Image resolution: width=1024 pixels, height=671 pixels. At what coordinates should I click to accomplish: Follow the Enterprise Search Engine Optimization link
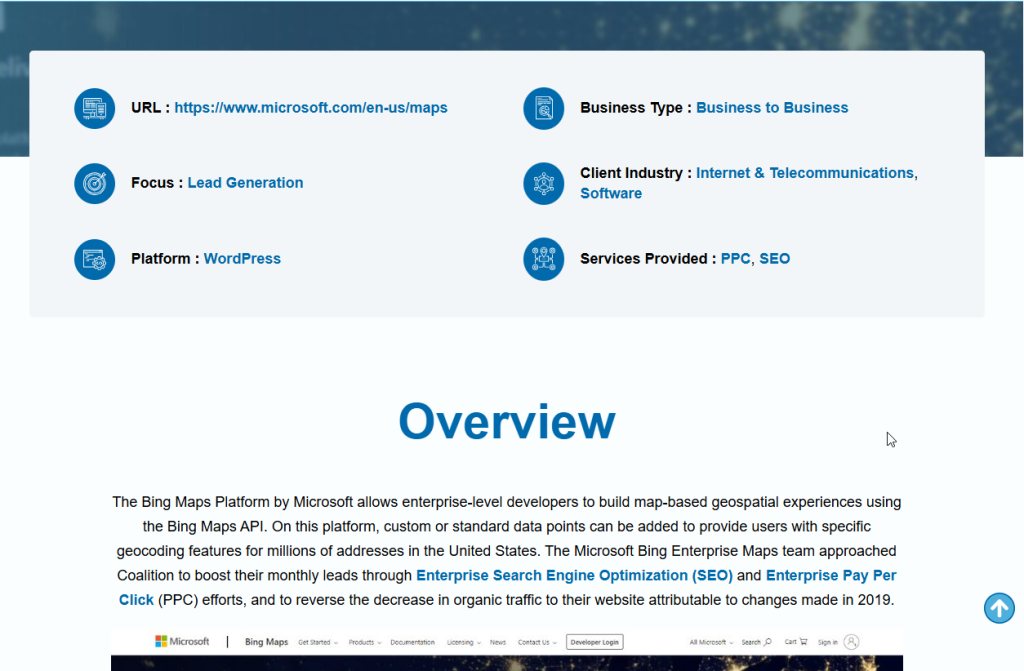click(x=575, y=576)
